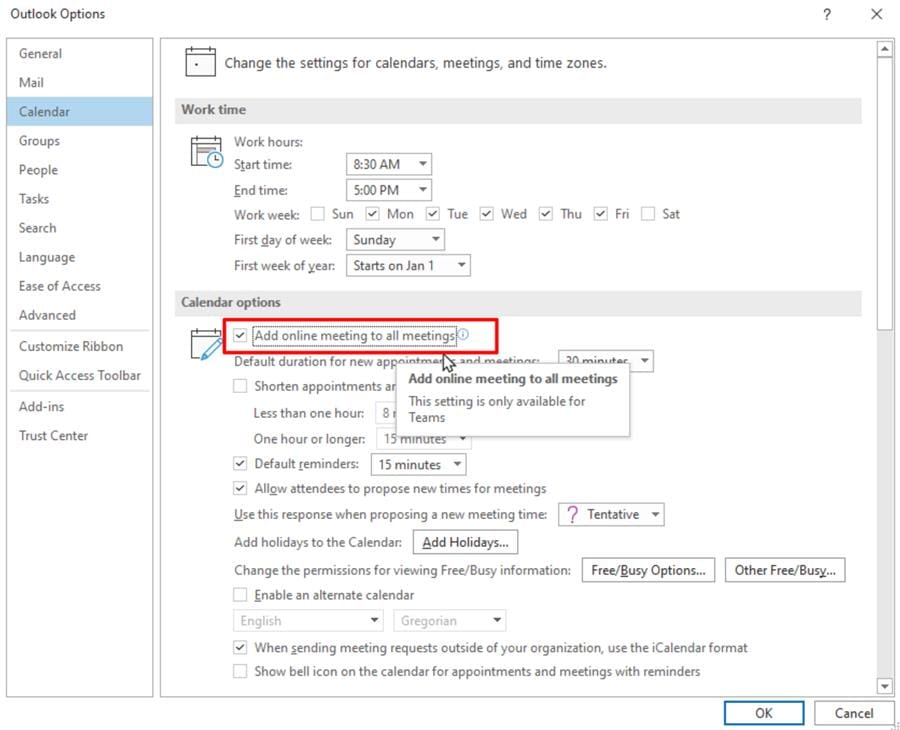This screenshot has width=900, height=730.
Task: Open the Trust Center section
Action: click(x=54, y=435)
